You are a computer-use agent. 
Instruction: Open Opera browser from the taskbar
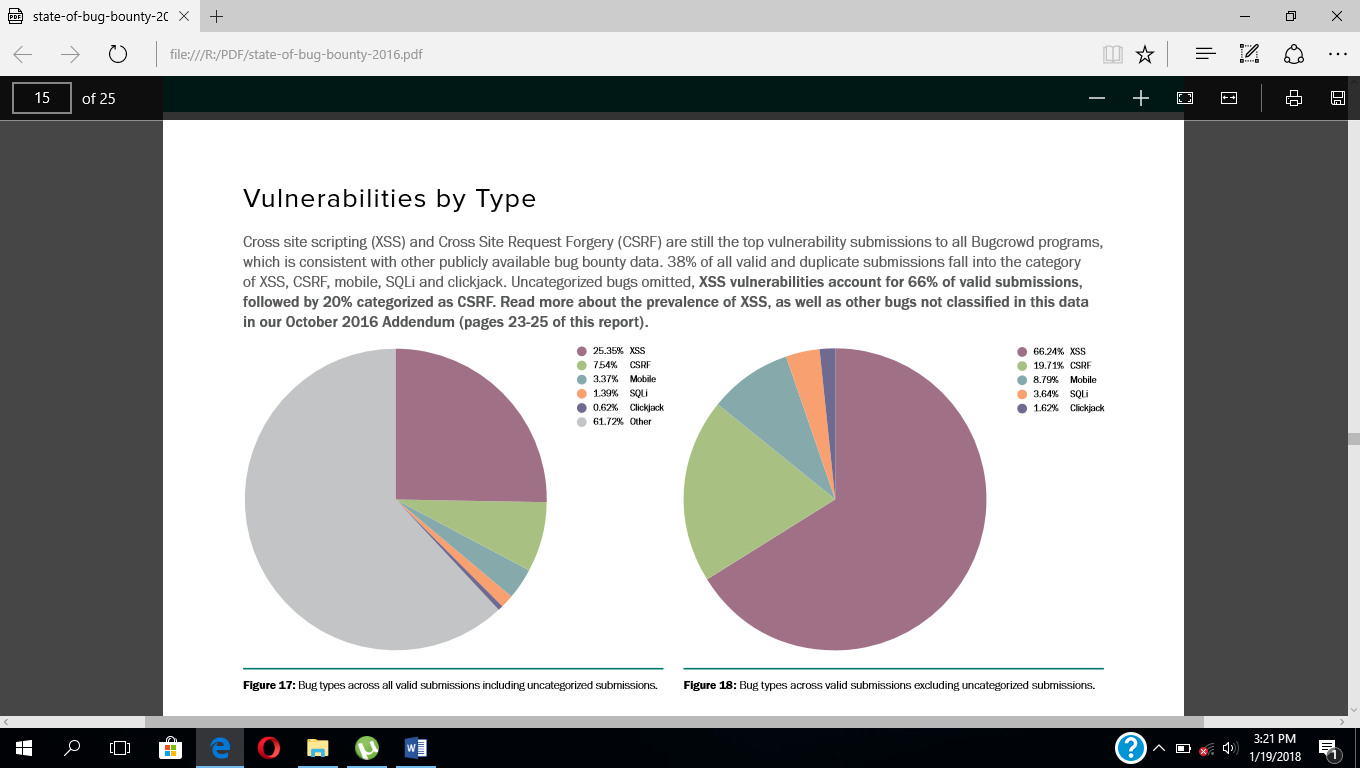pyautogui.click(x=268, y=748)
